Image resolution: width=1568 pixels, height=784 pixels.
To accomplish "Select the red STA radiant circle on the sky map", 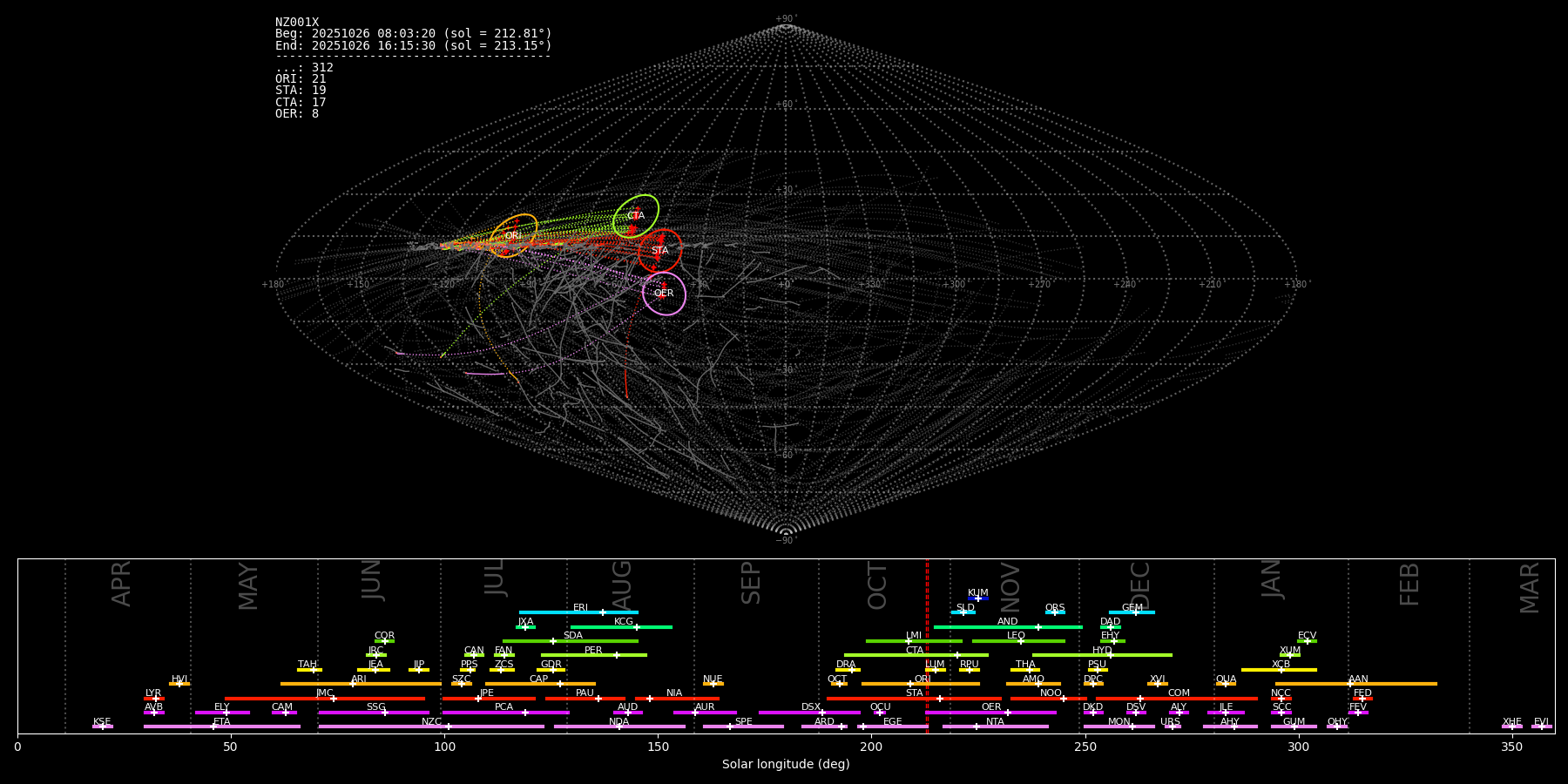I will click(660, 251).
